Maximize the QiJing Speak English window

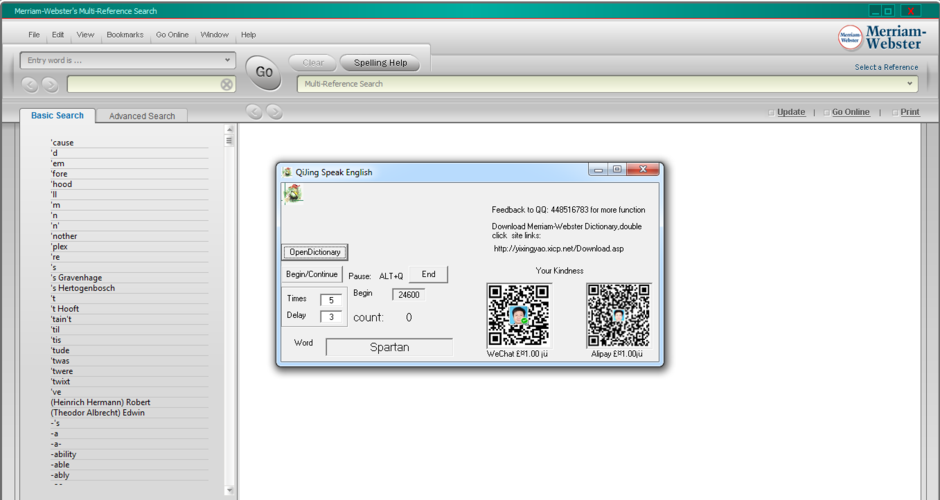[x=617, y=170]
